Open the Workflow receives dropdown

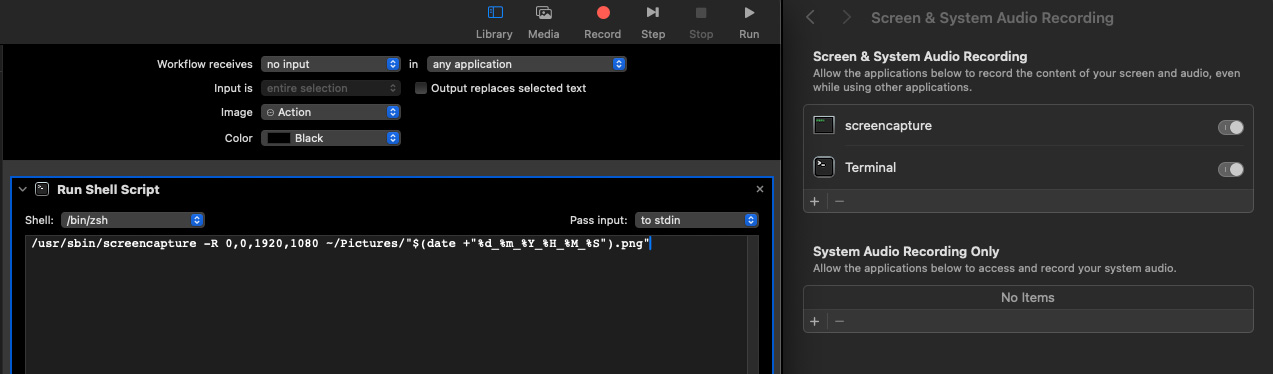[x=331, y=64]
